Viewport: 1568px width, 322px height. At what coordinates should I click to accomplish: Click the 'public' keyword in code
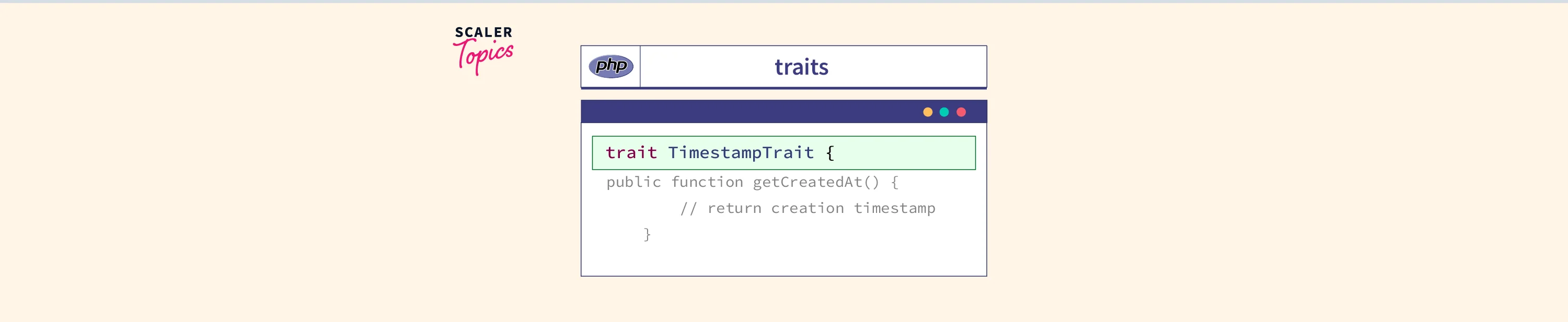[x=633, y=182]
